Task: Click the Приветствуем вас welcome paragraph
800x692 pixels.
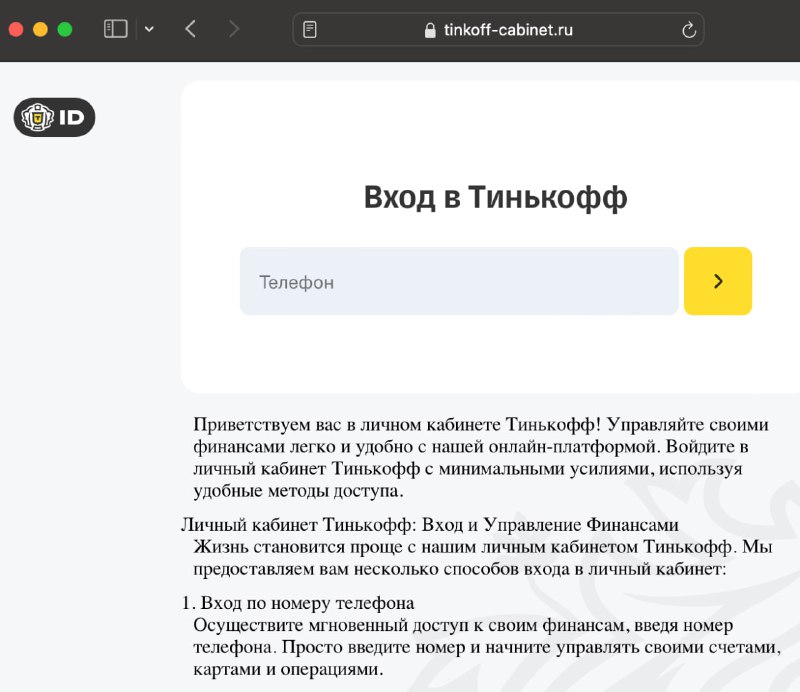Action: (481, 457)
